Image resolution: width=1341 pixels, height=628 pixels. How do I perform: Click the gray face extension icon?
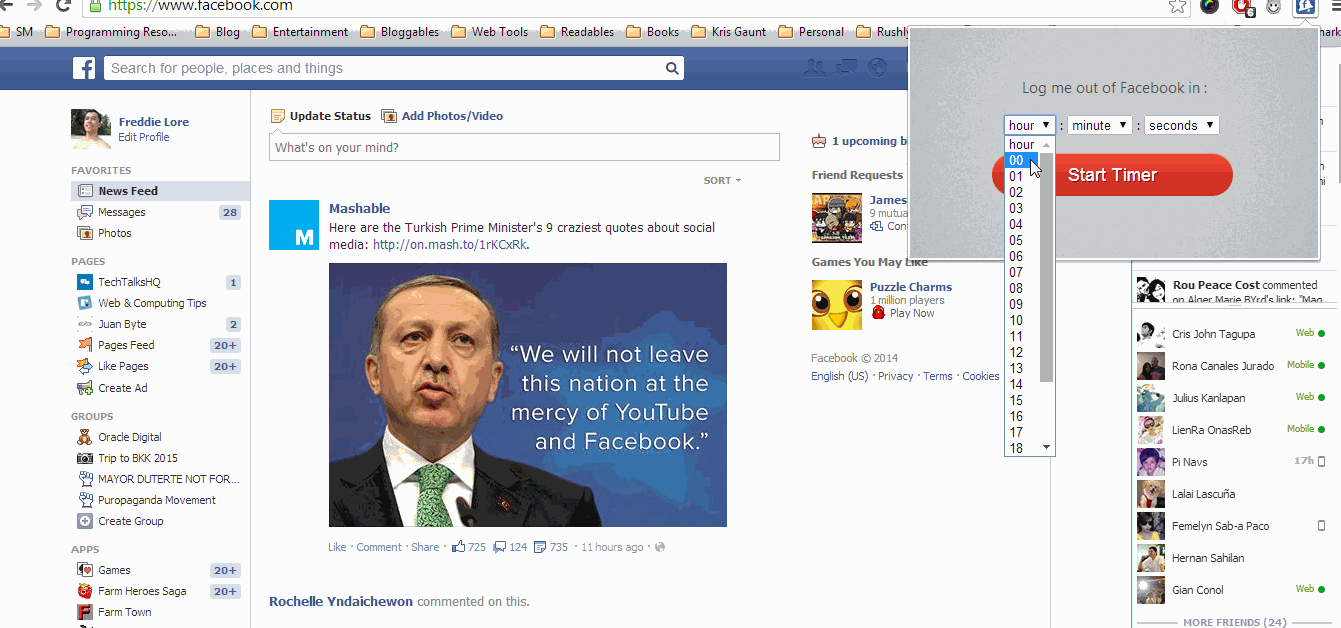click(1273, 6)
